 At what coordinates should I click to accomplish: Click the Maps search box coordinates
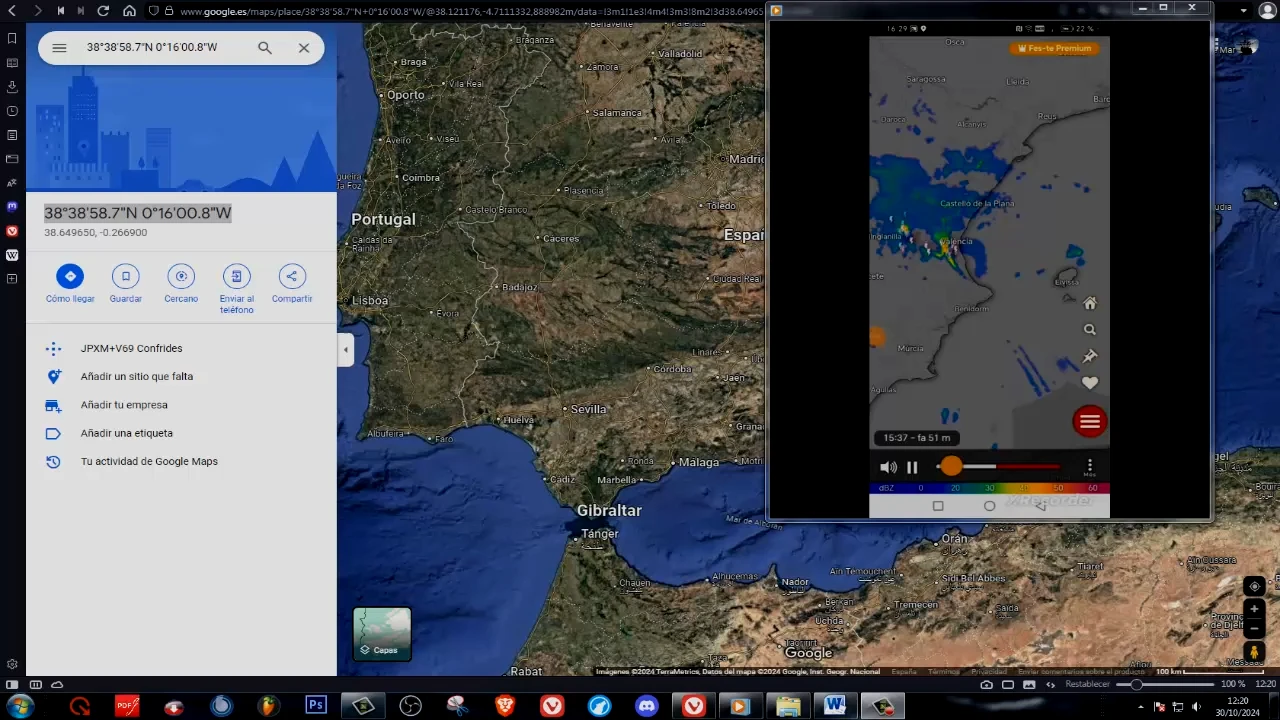[x=152, y=47]
